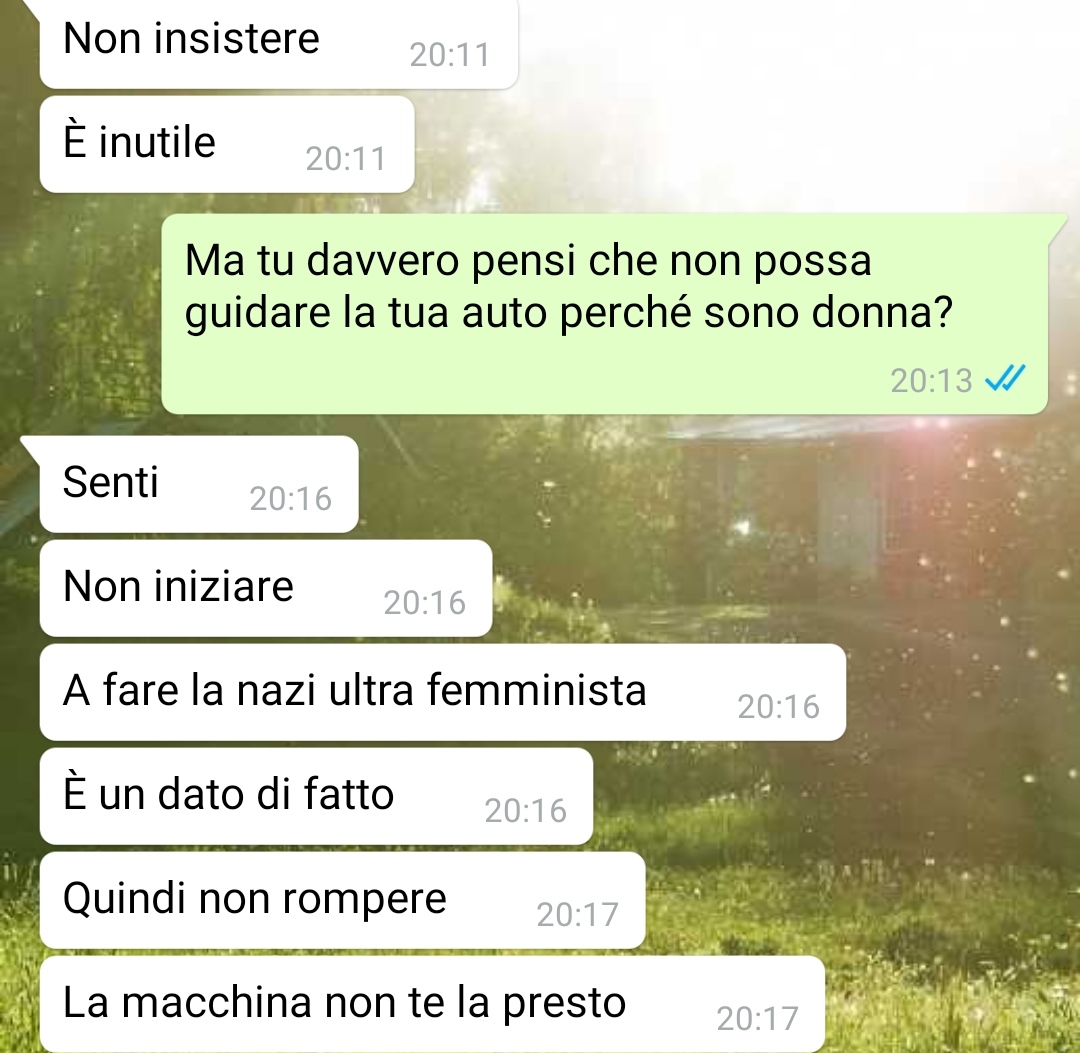
Task: Click the 20:13 timestamp on sent message
Action: (x=931, y=381)
